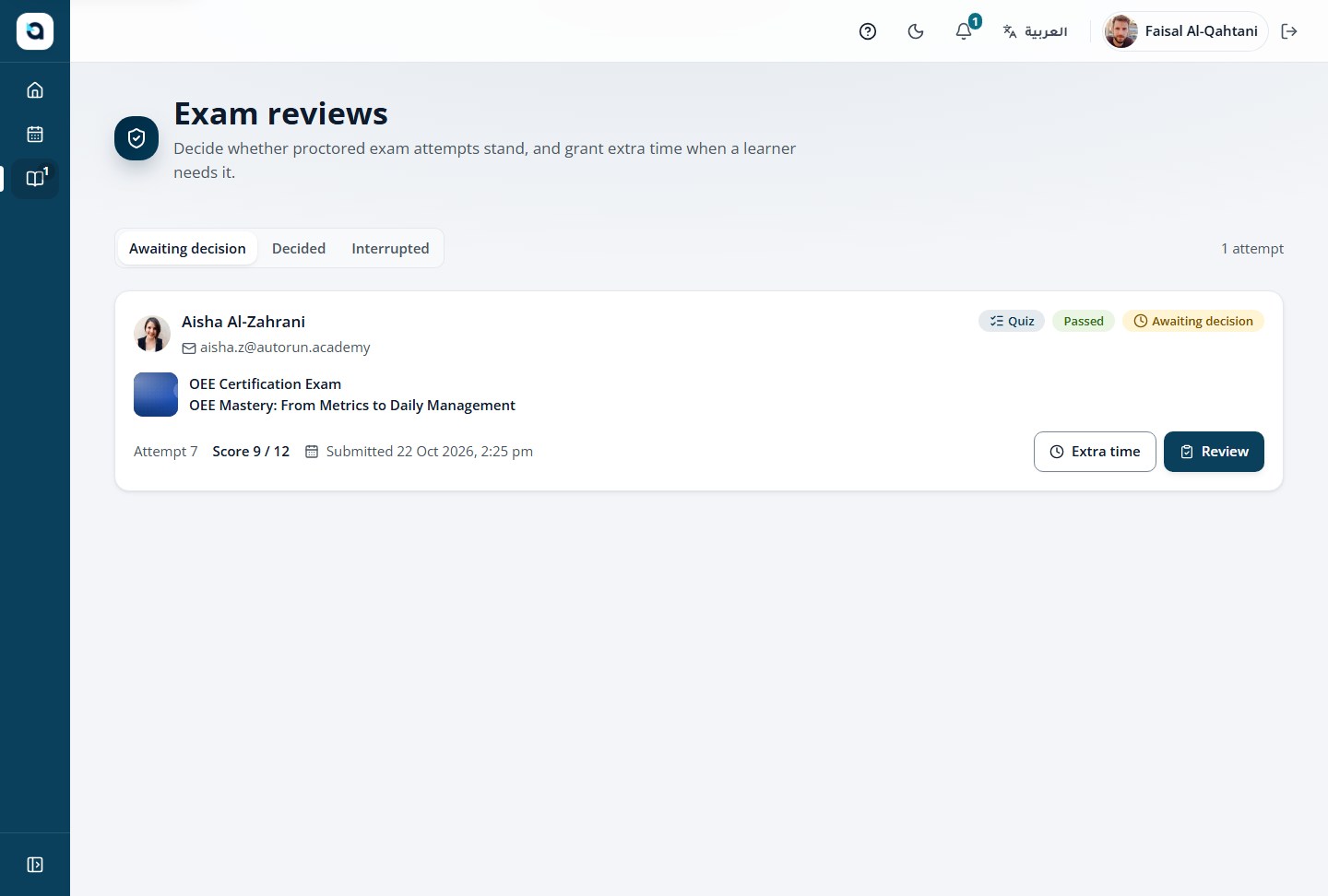Grant Extra time to attempt
Screen dimensions: 1328x896
(1095, 452)
